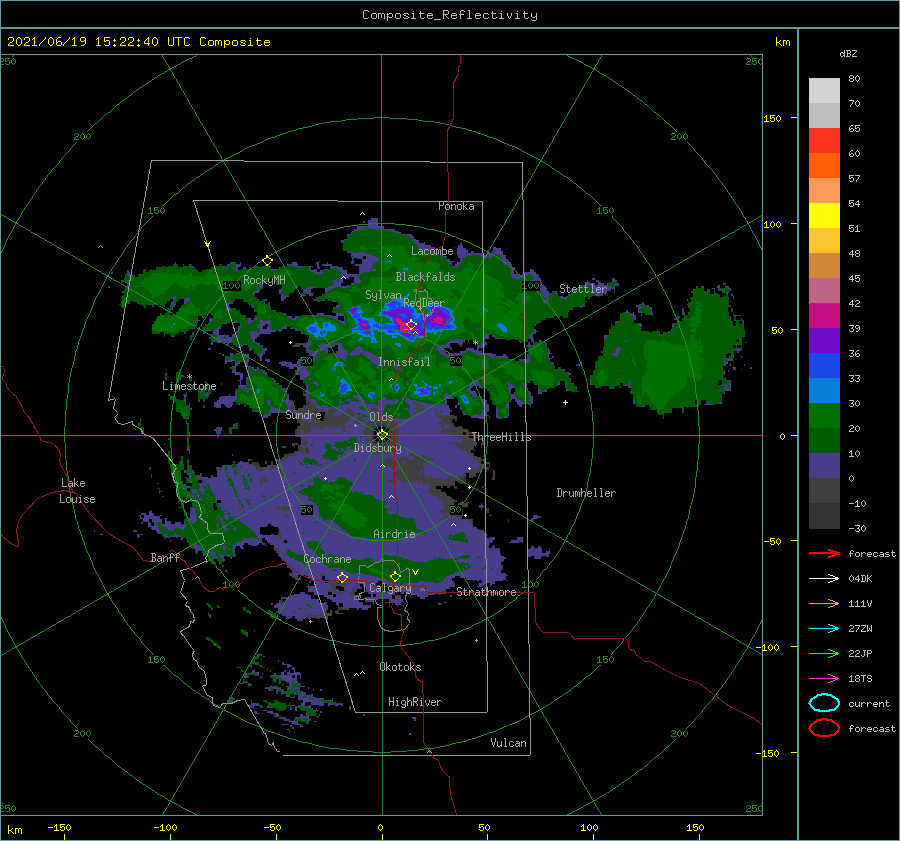Click the yellow diamond marker above Calgary label

(x=395, y=576)
